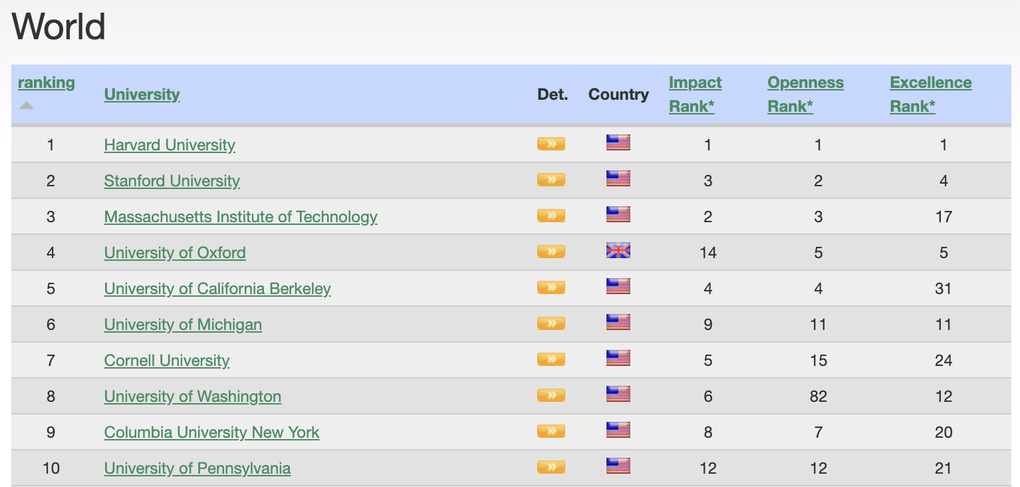Click the US flag in Berkeley row
The width and height of the screenshot is (1020, 487).
[618, 287]
